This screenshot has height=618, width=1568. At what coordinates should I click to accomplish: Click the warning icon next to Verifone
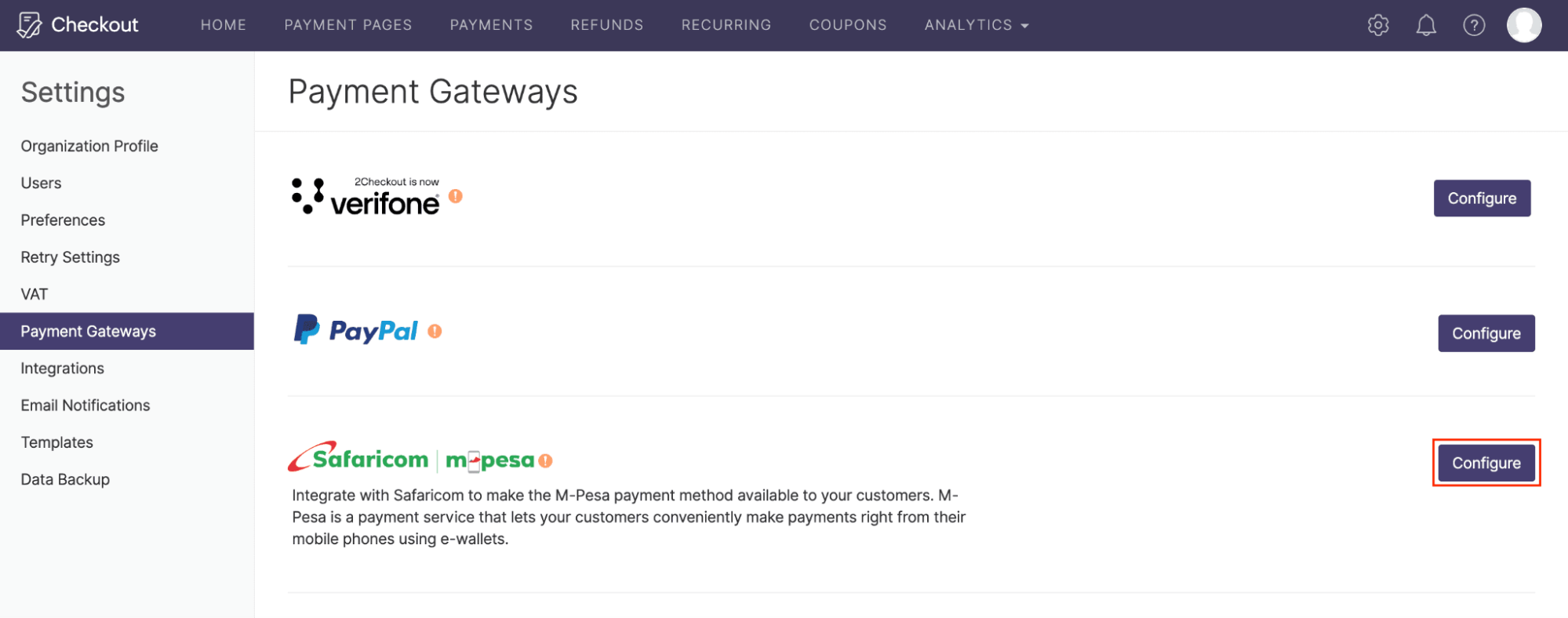pyautogui.click(x=456, y=196)
